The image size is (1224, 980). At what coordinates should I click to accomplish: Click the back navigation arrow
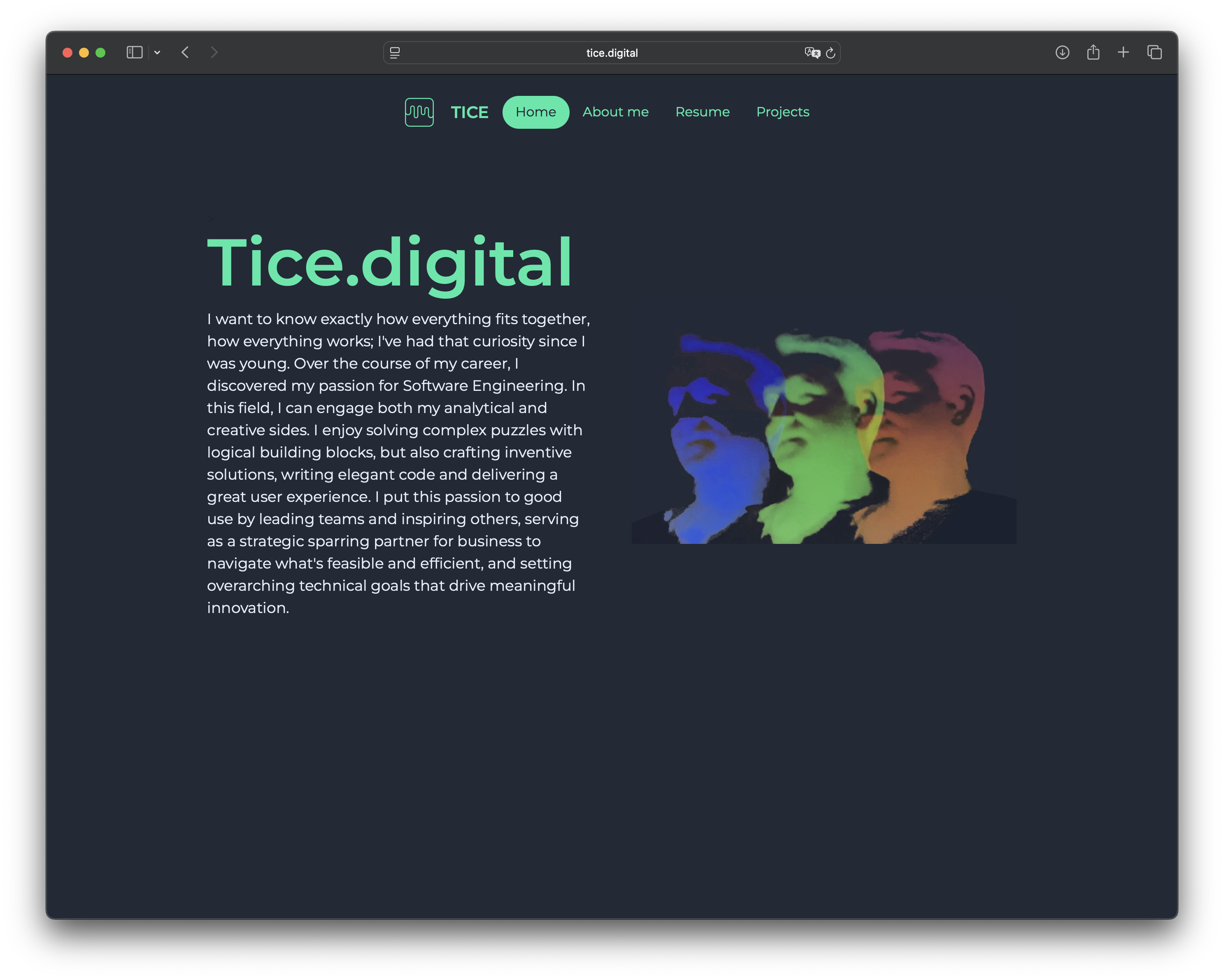click(184, 52)
